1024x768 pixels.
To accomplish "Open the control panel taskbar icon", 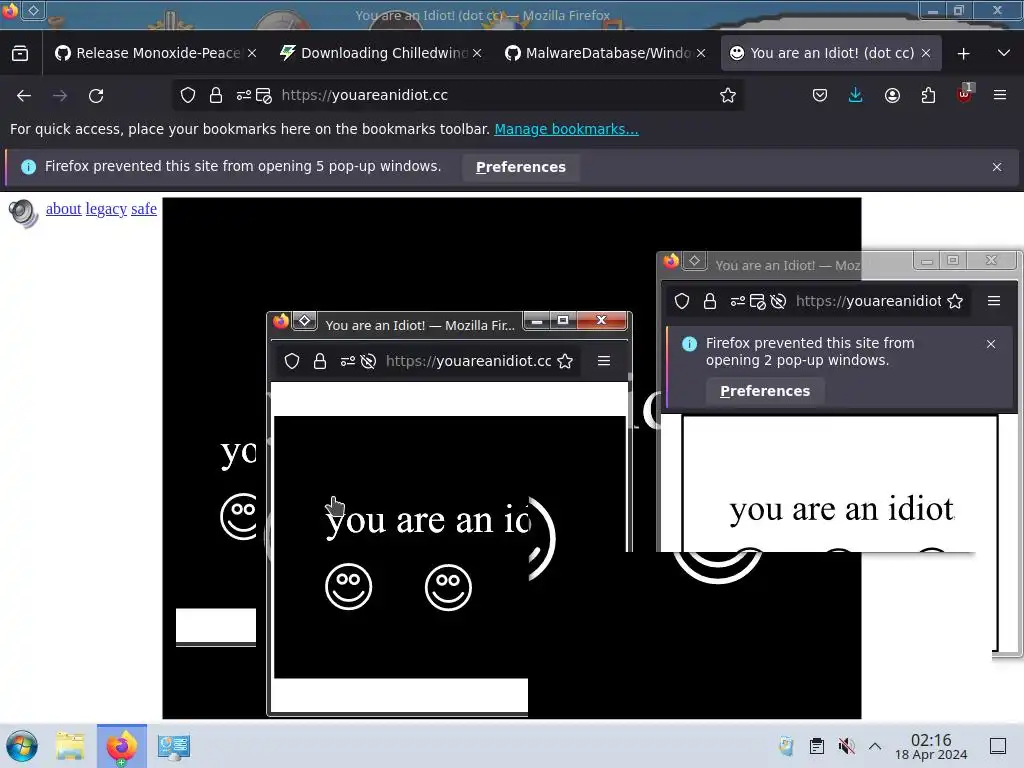I will click(x=173, y=746).
